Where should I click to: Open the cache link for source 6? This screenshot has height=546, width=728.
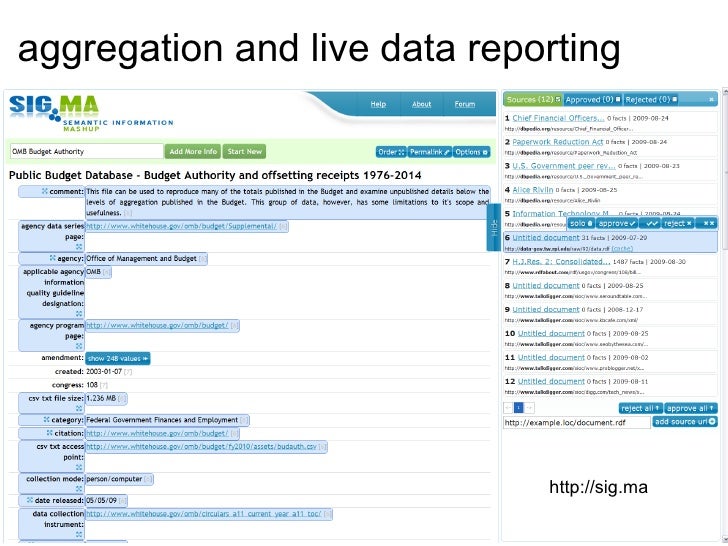[622, 249]
